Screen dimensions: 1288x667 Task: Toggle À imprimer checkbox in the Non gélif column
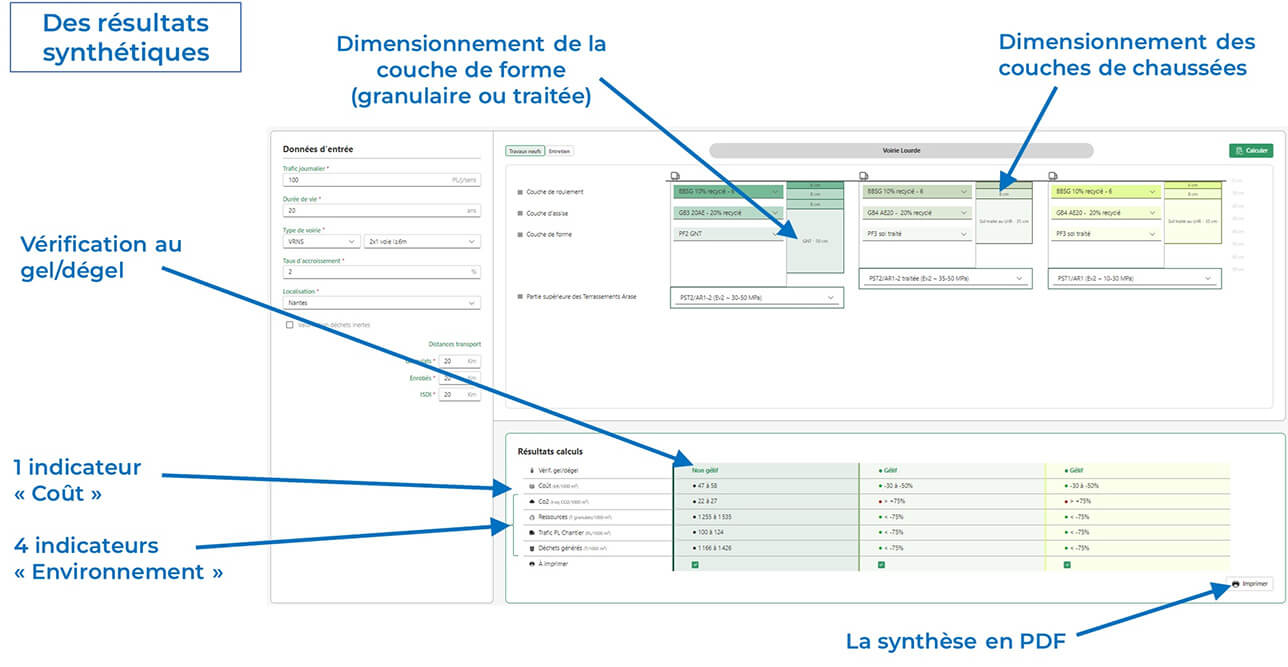(x=695, y=564)
